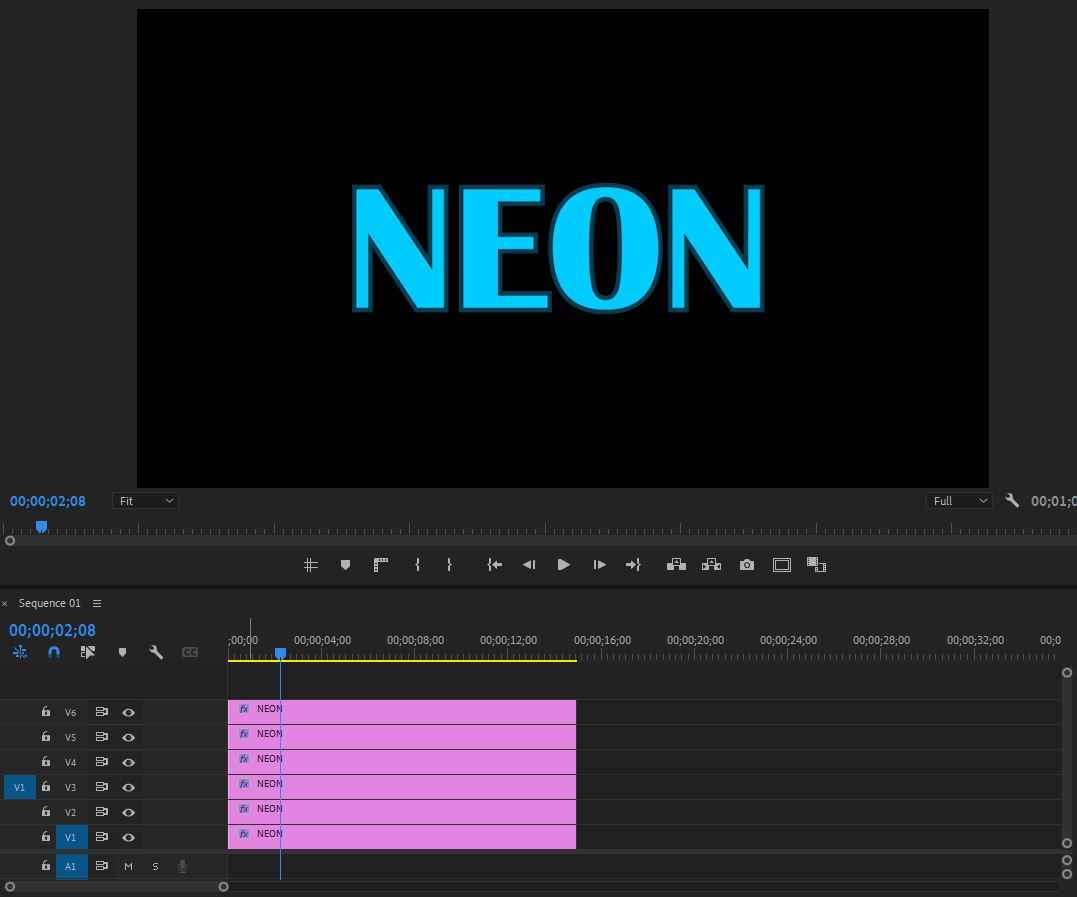Click the timeline playhead timecode field
This screenshot has width=1077, height=897.
[52, 630]
